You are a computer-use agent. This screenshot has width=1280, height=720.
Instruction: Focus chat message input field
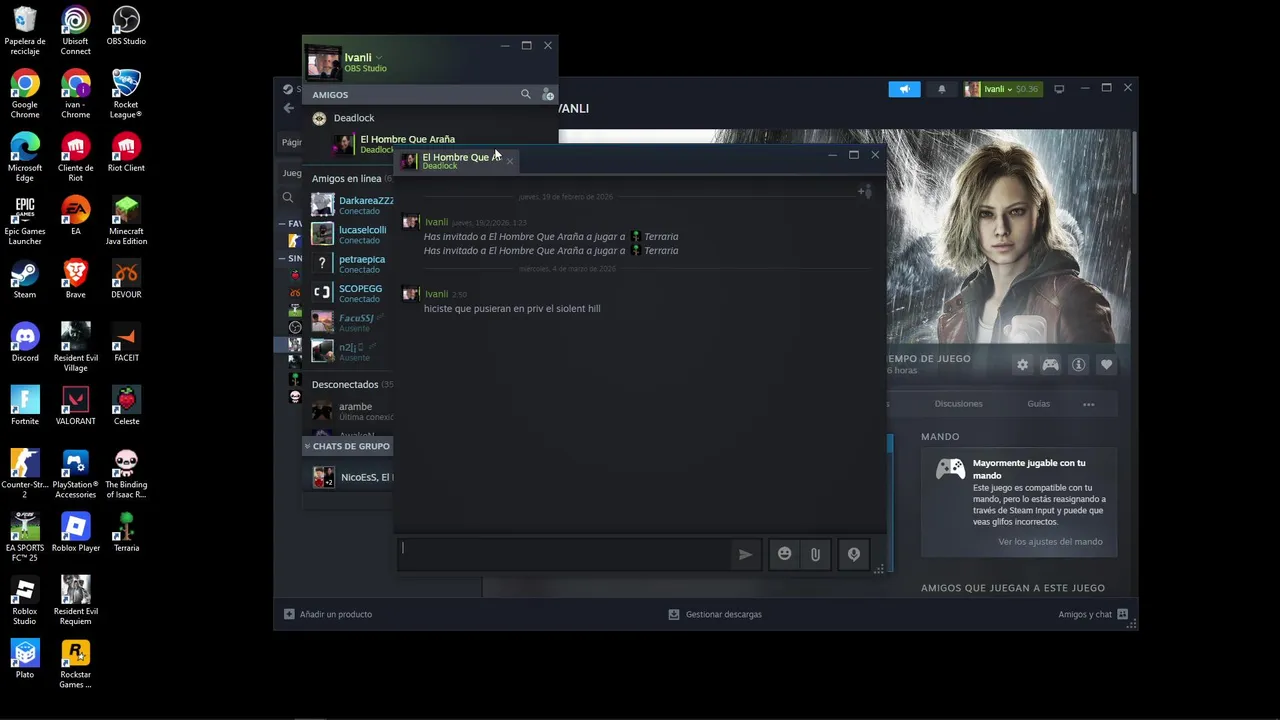[x=564, y=554]
